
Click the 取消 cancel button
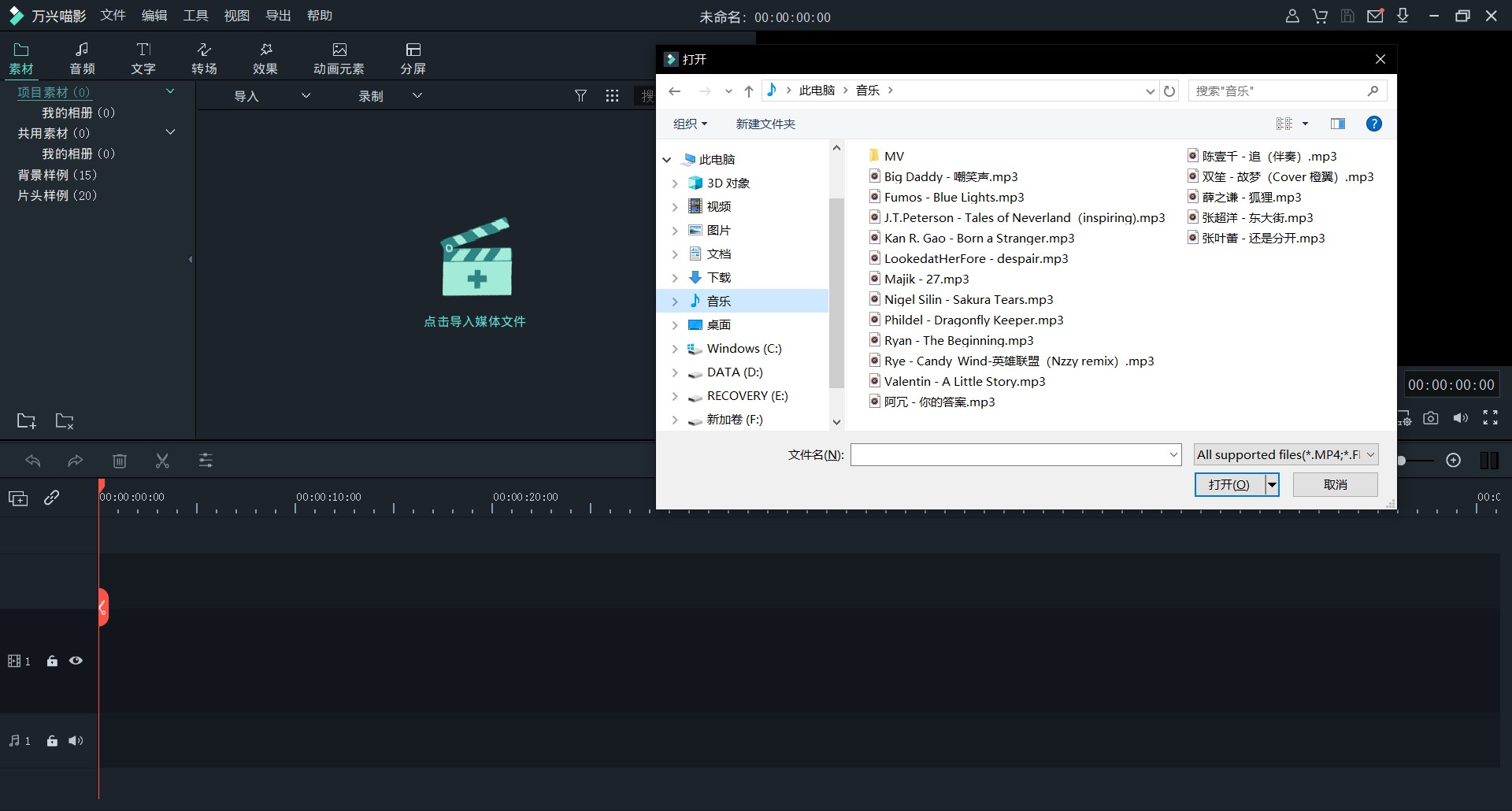pos(1335,485)
